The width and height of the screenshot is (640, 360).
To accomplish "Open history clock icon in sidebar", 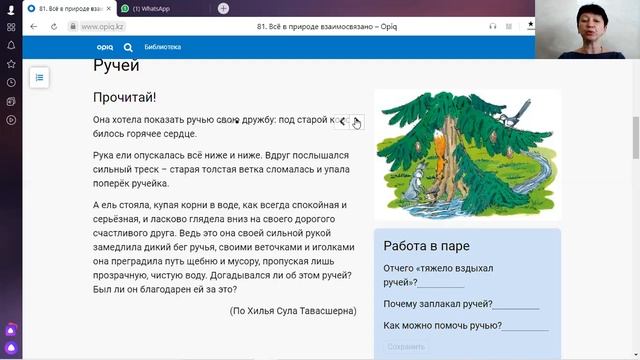I will (x=11, y=82).
